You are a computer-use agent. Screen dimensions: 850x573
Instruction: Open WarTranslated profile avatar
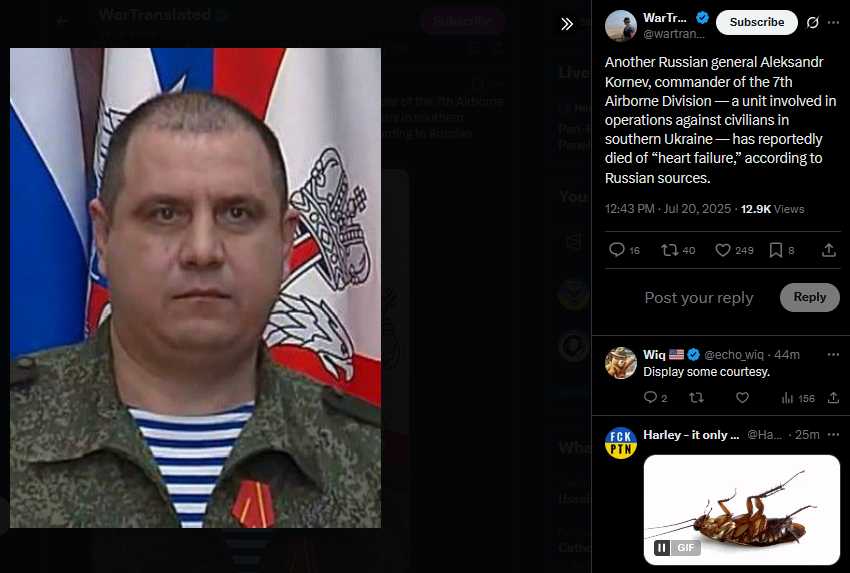point(621,25)
